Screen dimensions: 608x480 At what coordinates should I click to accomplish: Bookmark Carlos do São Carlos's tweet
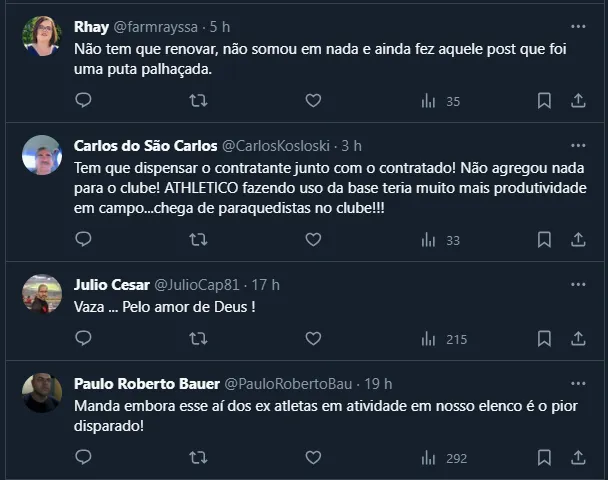pyautogui.click(x=544, y=239)
